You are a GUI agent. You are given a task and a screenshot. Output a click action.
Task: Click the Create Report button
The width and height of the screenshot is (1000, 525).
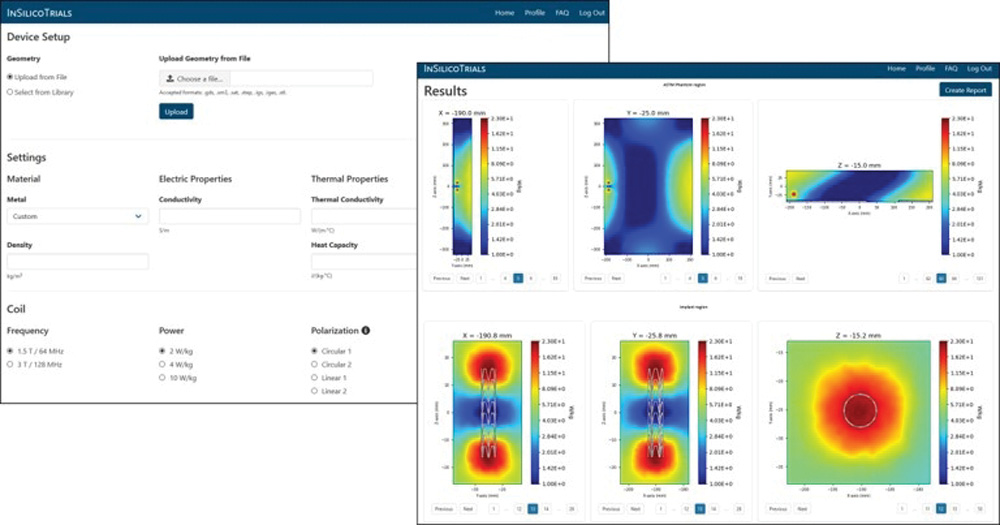pos(966,90)
